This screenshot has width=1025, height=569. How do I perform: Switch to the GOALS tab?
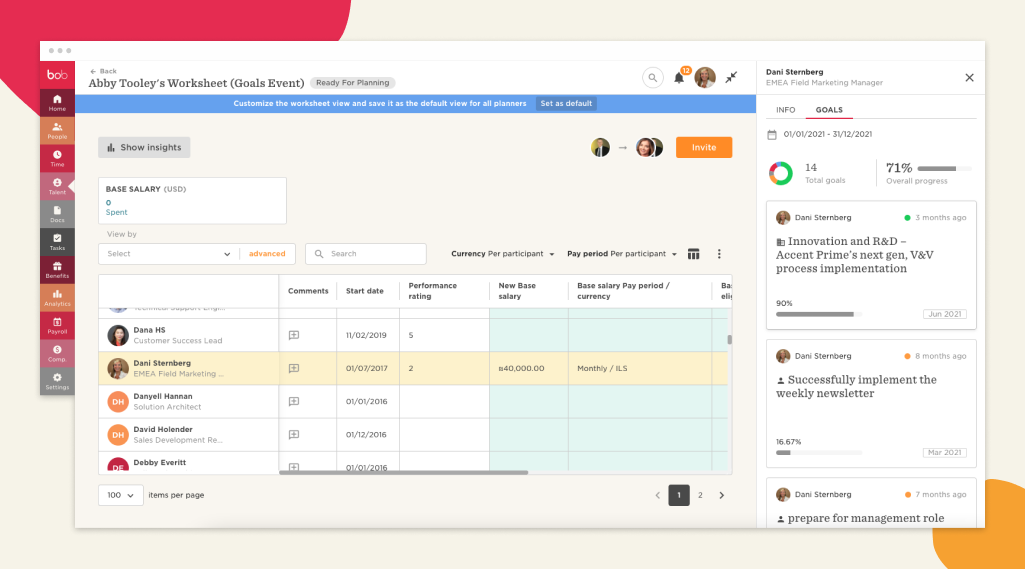(829, 110)
